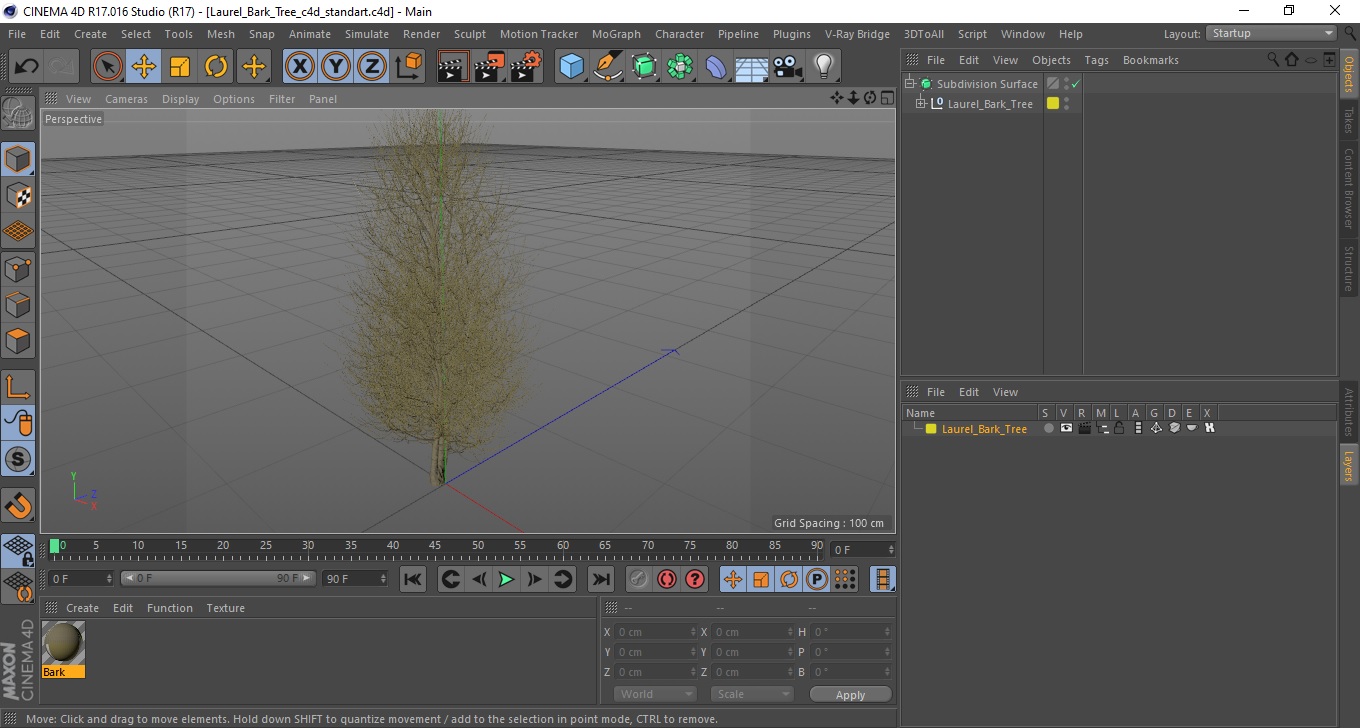Play the animation forward
The image size is (1360, 728).
click(507, 579)
